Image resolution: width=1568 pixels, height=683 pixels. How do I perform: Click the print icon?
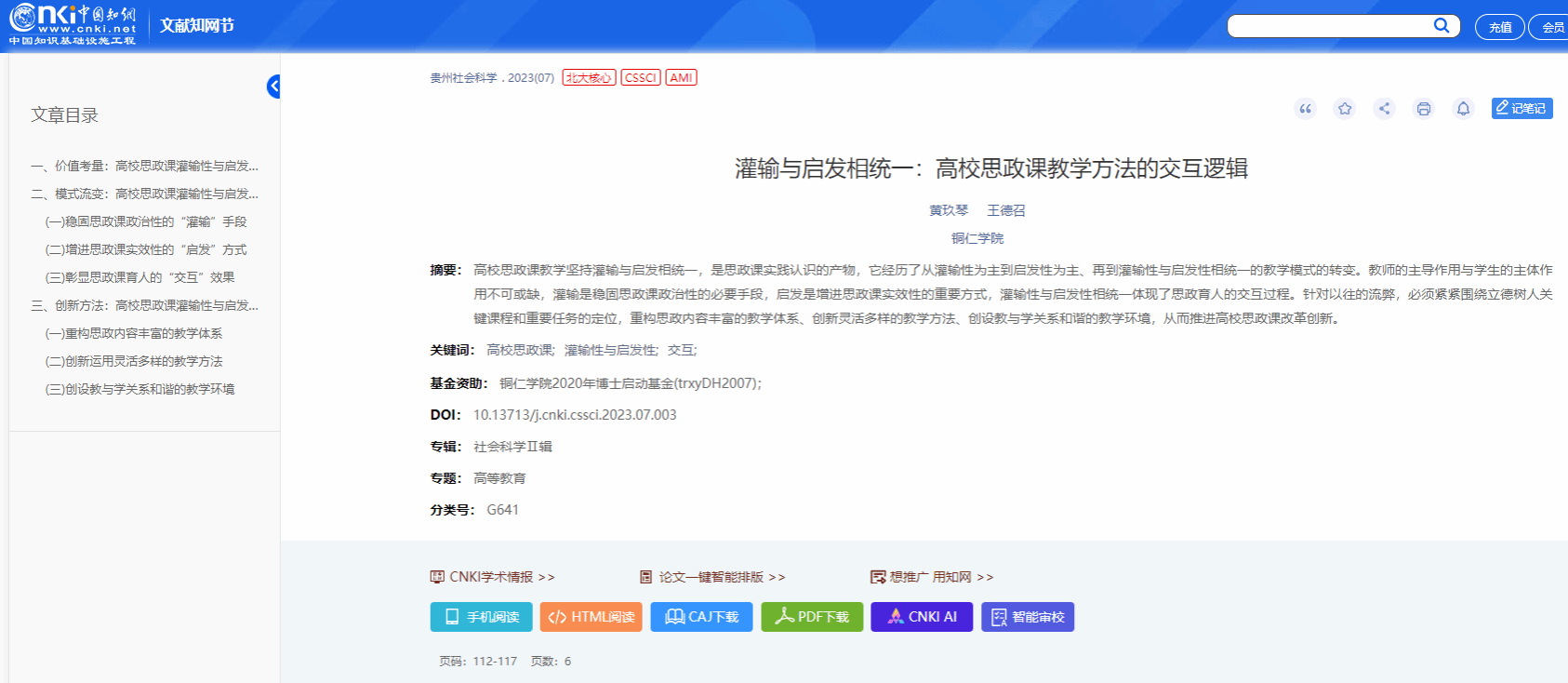(x=1423, y=109)
